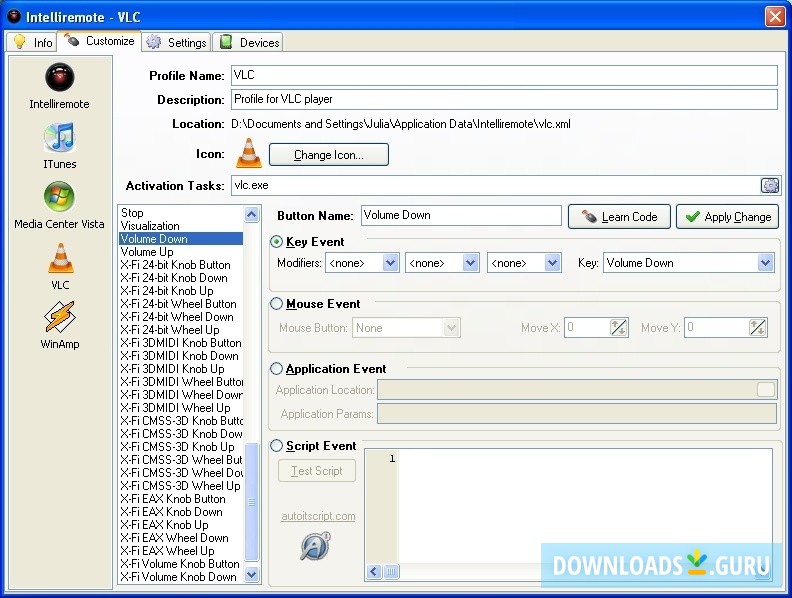Click the Button Name input field
This screenshot has height=598, width=792.
pyautogui.click(x=461, y=215)
